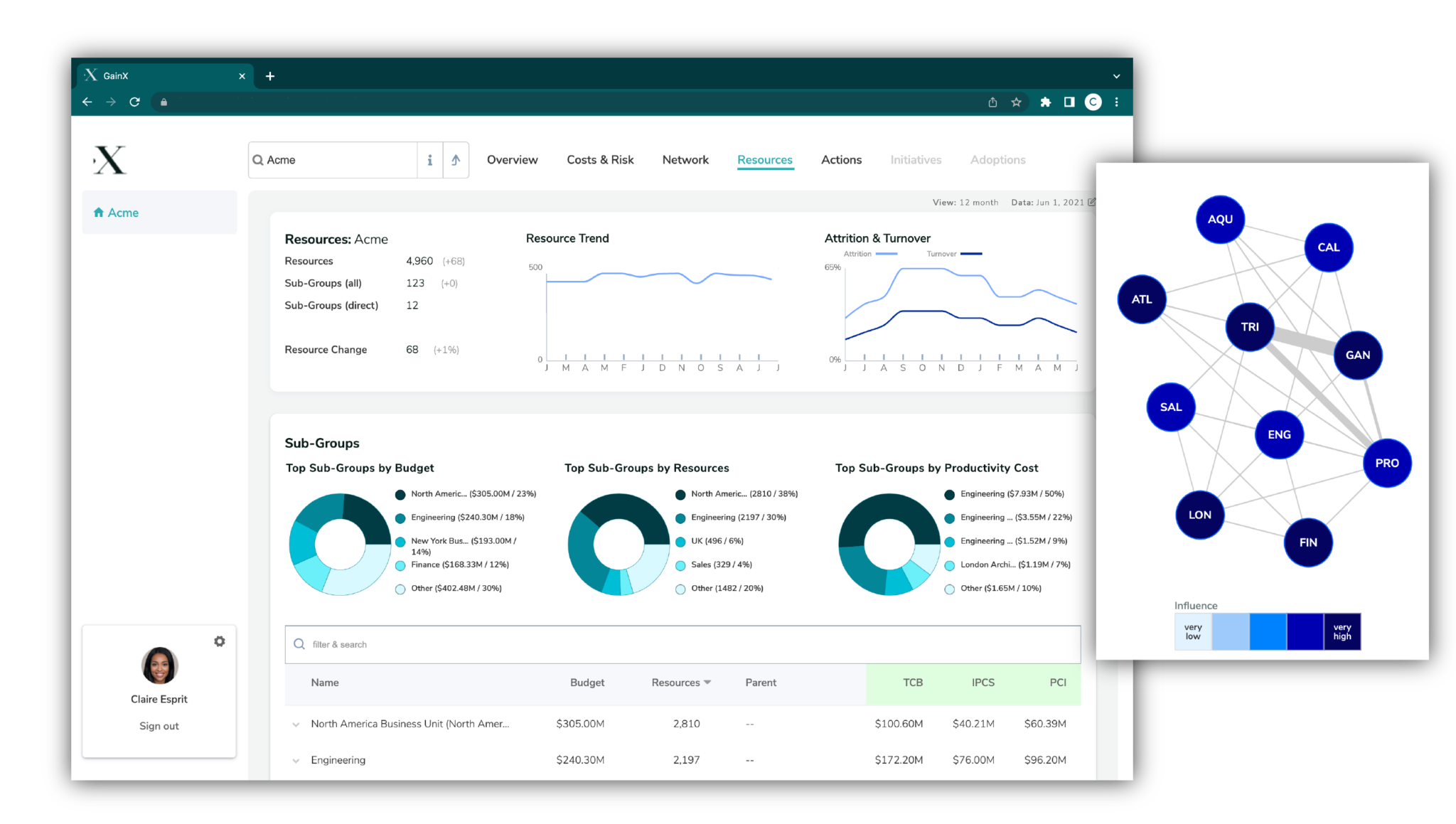Image resolution: width=1456 pixels, height=824 pixels.
Task: Open the Network tab
Action: pos(685,159)
